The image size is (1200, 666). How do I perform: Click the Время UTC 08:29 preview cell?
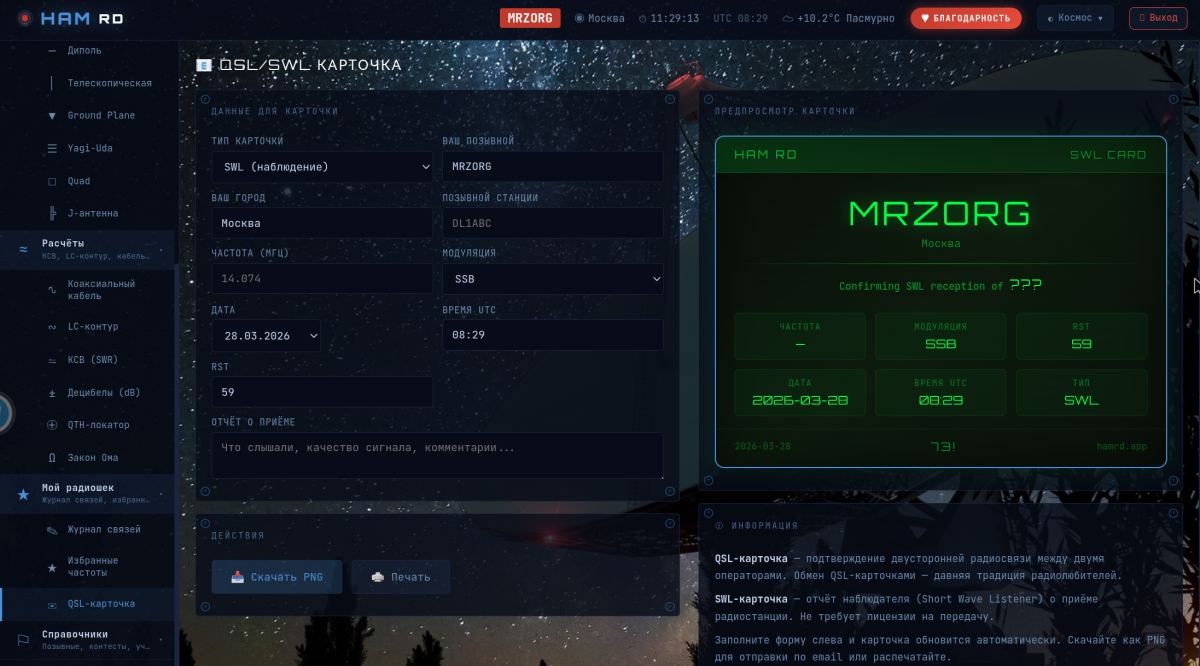[x=941, y=392]
